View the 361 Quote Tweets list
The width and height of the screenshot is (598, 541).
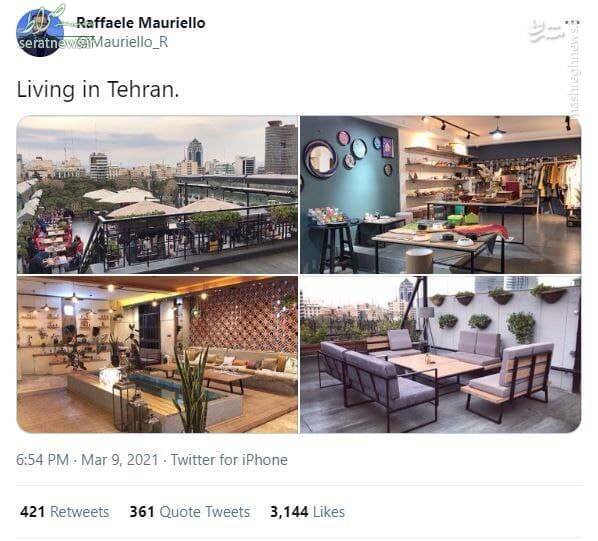[x=190, y=512]
